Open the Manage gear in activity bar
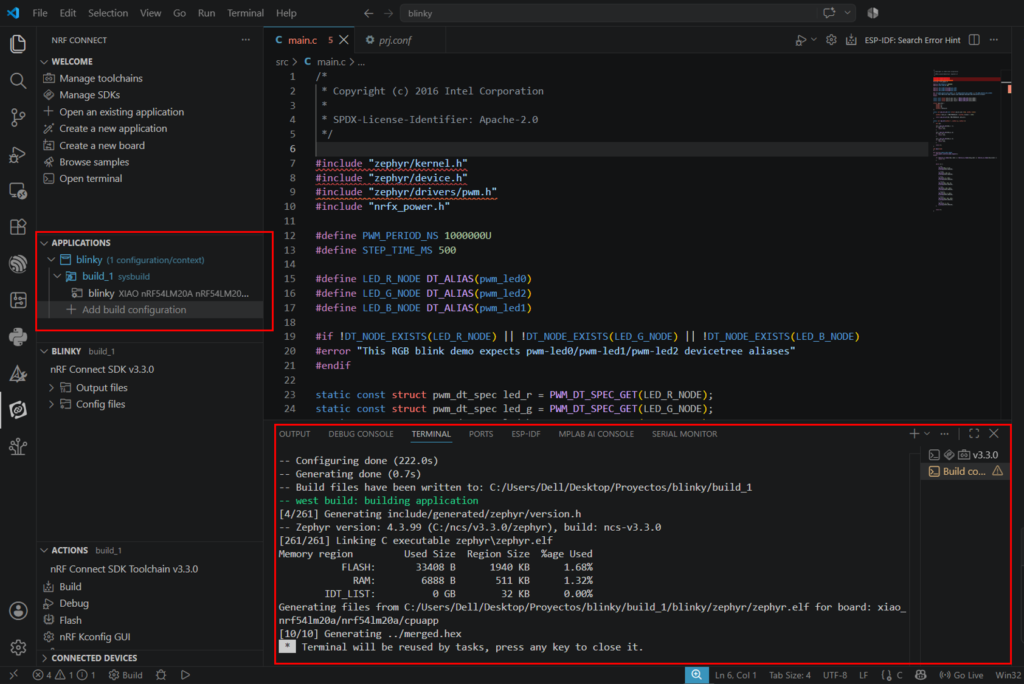Screen dimensions: 1024x684 18,647
